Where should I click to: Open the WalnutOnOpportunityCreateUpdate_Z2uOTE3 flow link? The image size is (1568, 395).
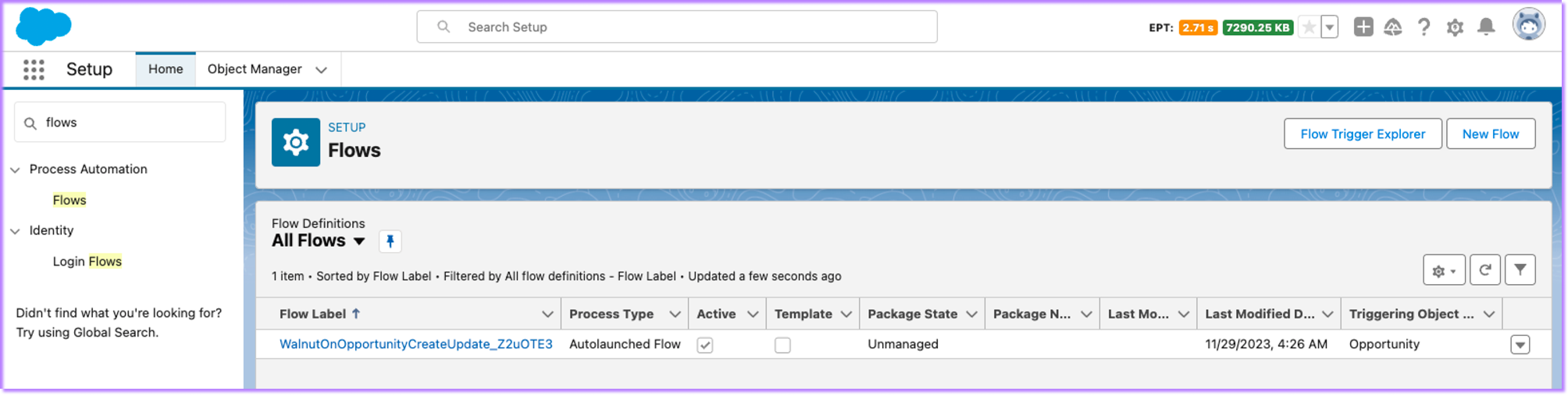pos(416,344)
